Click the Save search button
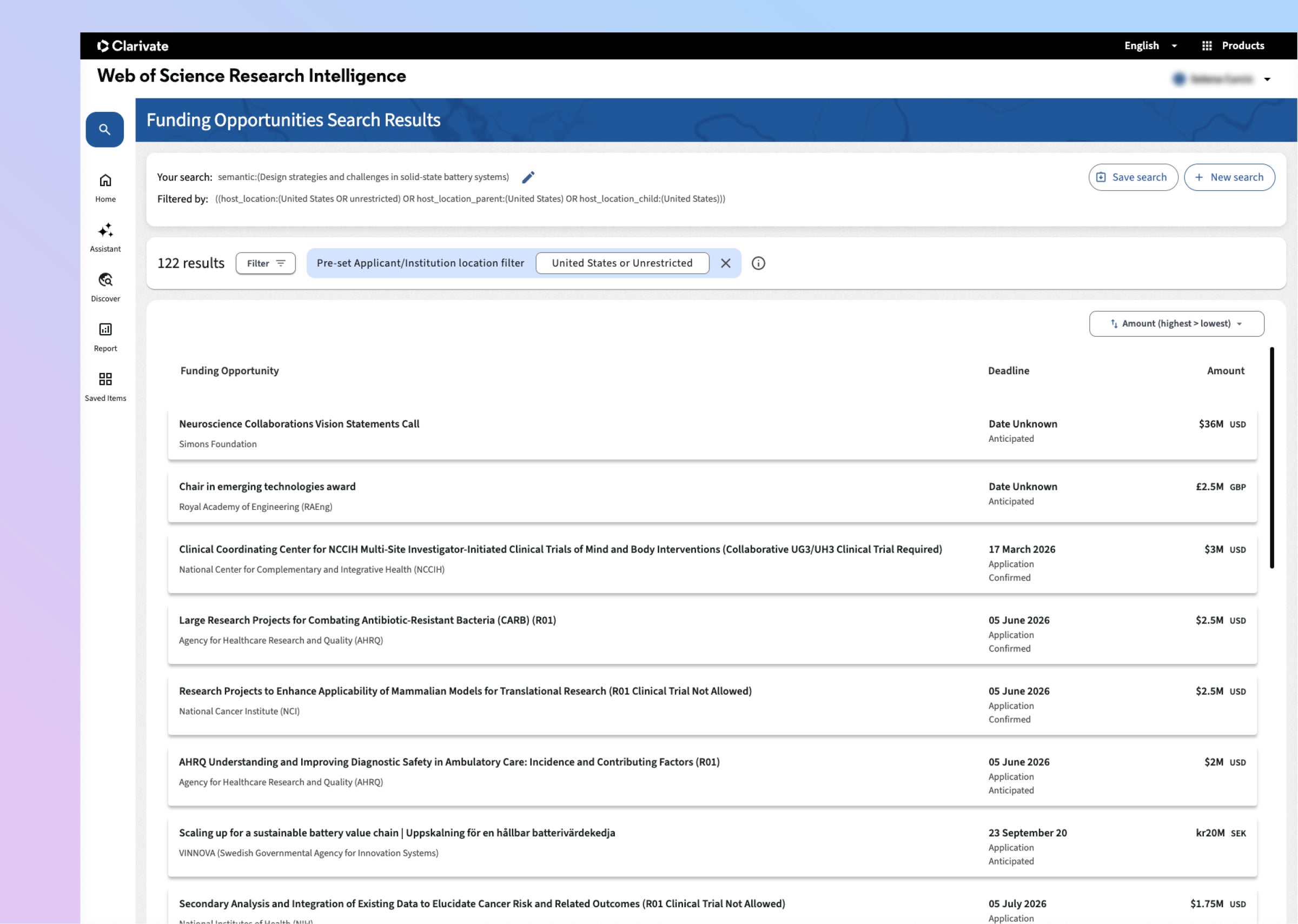This screenshot has width=1298, height=924. click(x=1133, y=177)
